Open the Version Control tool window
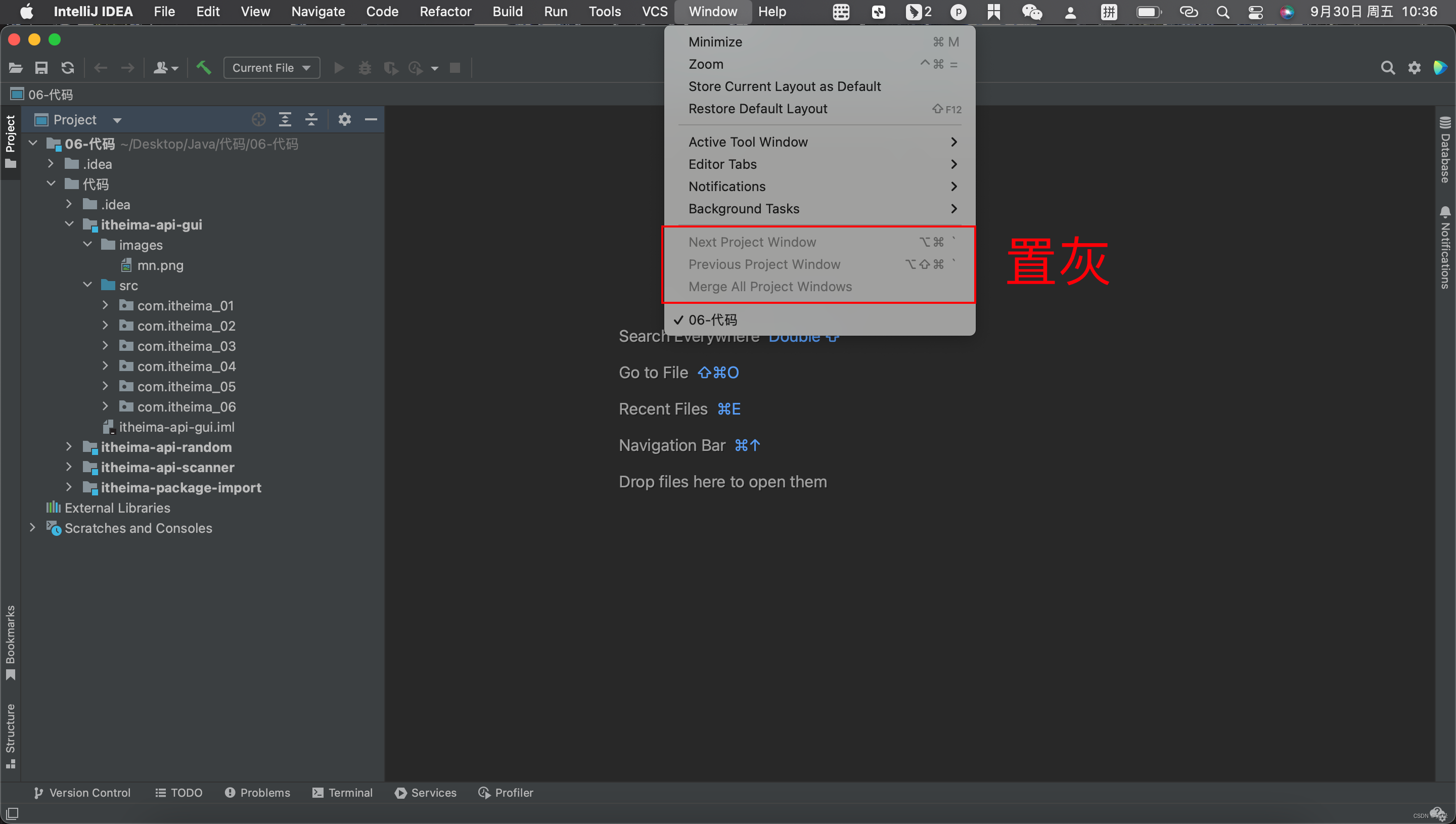 coord(82,792)
